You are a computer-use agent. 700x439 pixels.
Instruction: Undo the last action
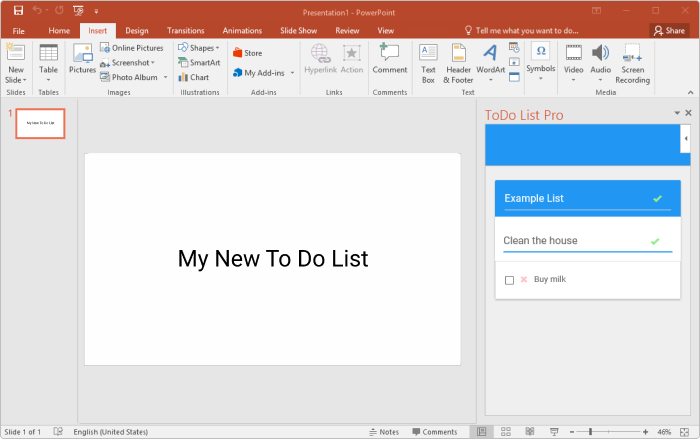click(x=38, y=10)
